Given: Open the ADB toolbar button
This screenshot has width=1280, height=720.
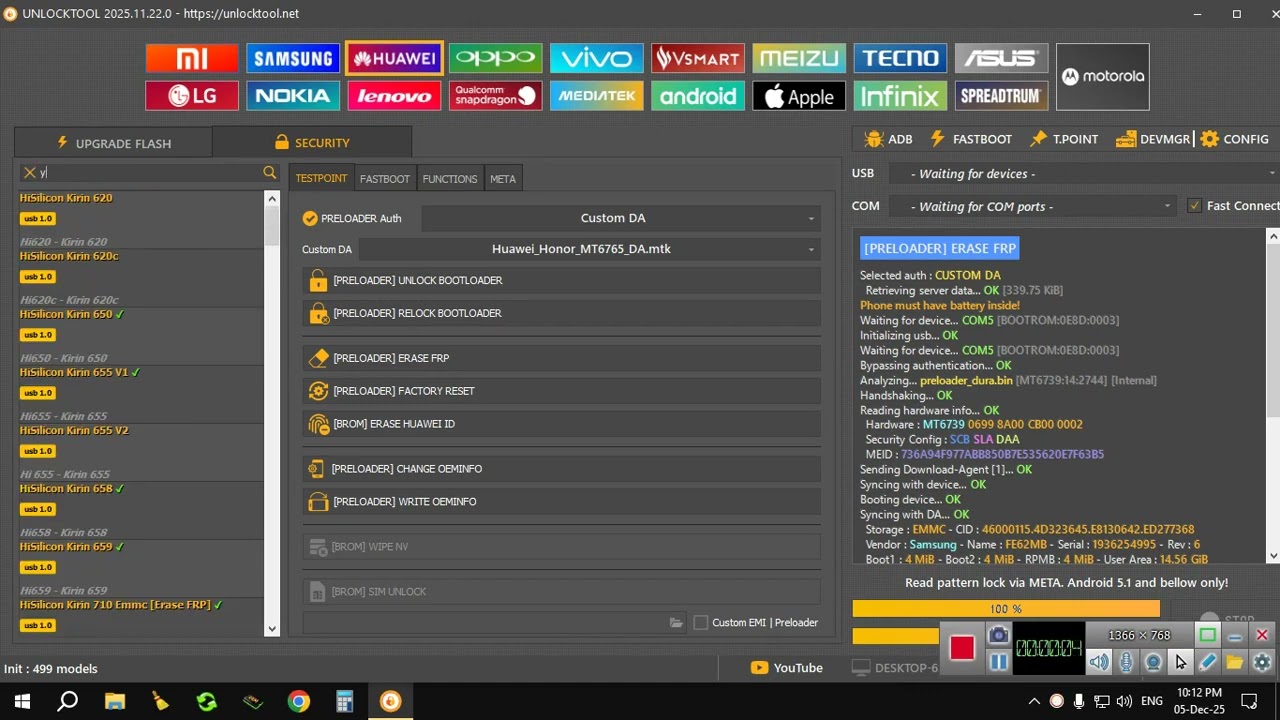Looking at the screenshot, I should (888, 139).
